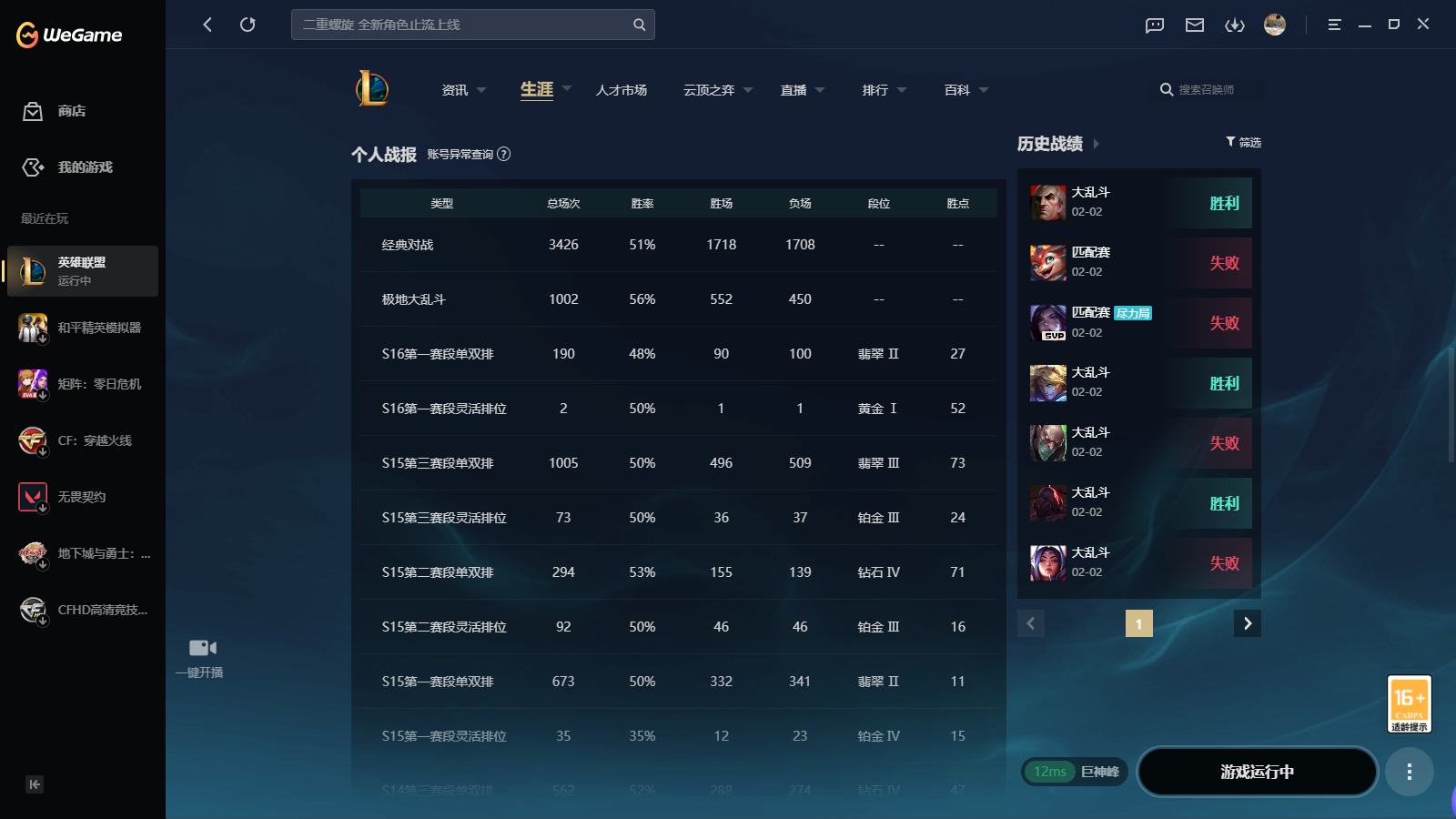Screen dimensions: 1456x819
Task: Go back with the back arrow
Action: click(x=207, y=25)
